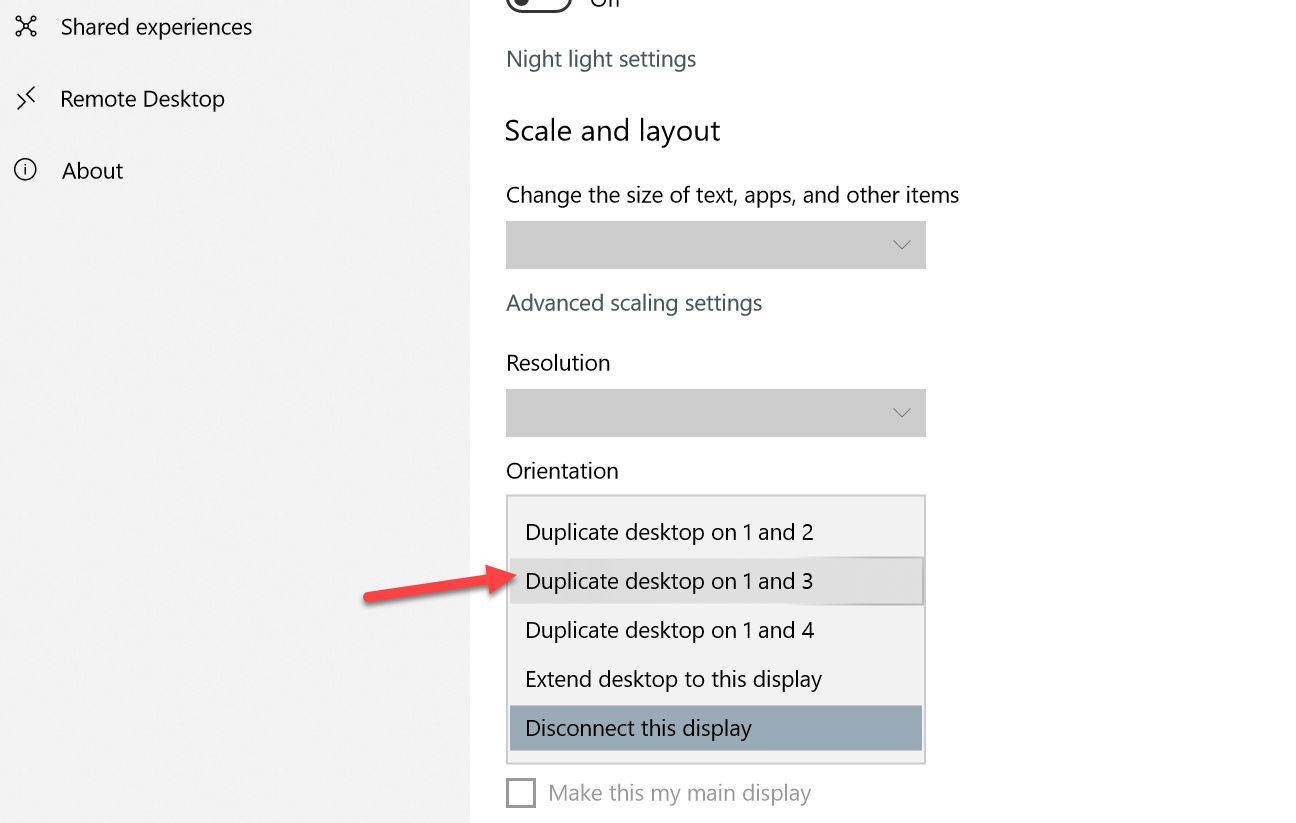This screenshot has height=823, width=1296.
Task: Click the Remote Desktop icon in sidebar
Action: coord(26,98)
